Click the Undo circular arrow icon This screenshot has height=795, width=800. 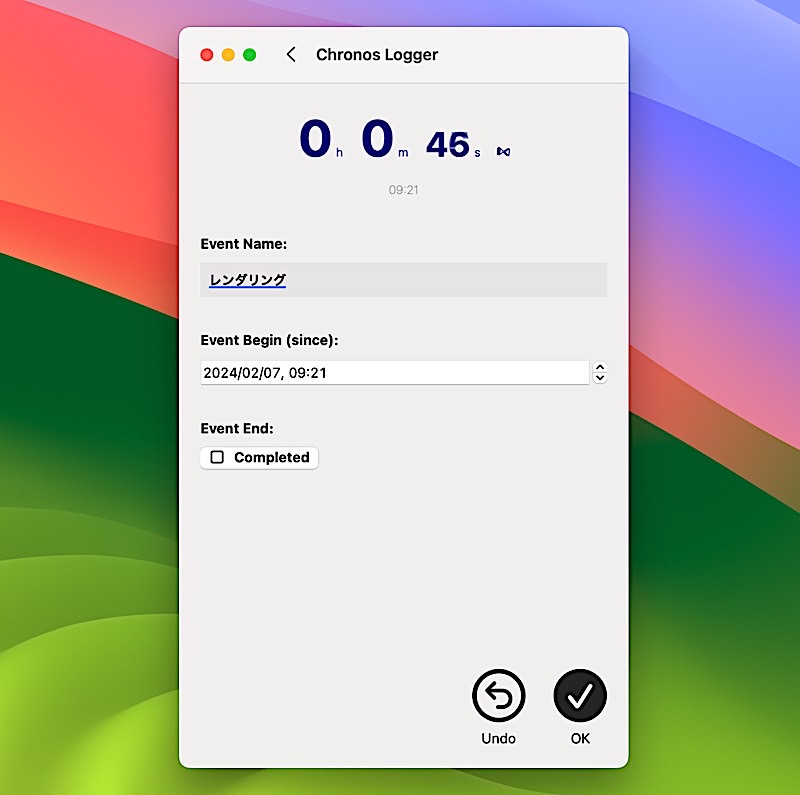point(498,693)
